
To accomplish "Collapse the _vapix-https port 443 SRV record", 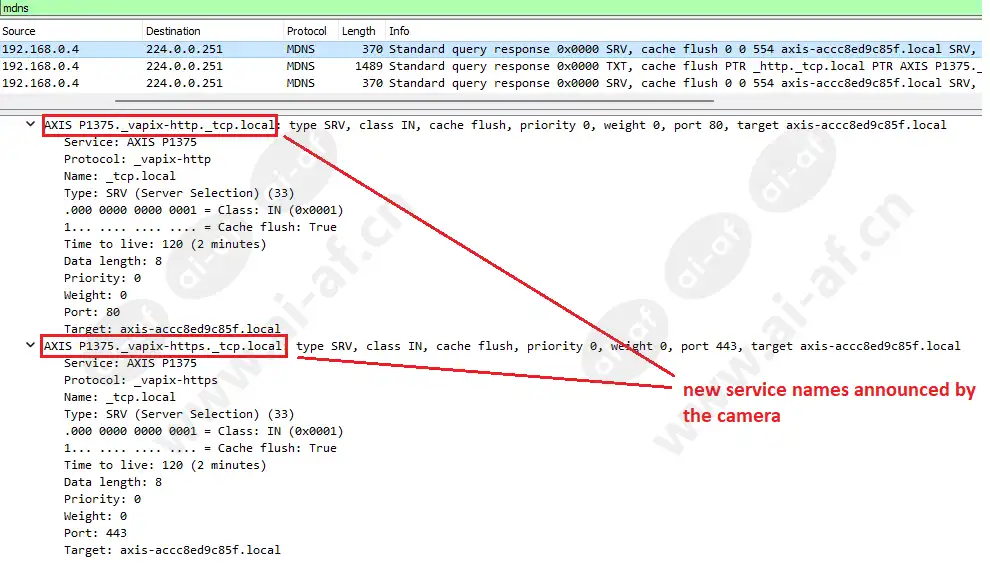I will click(30, 345).
